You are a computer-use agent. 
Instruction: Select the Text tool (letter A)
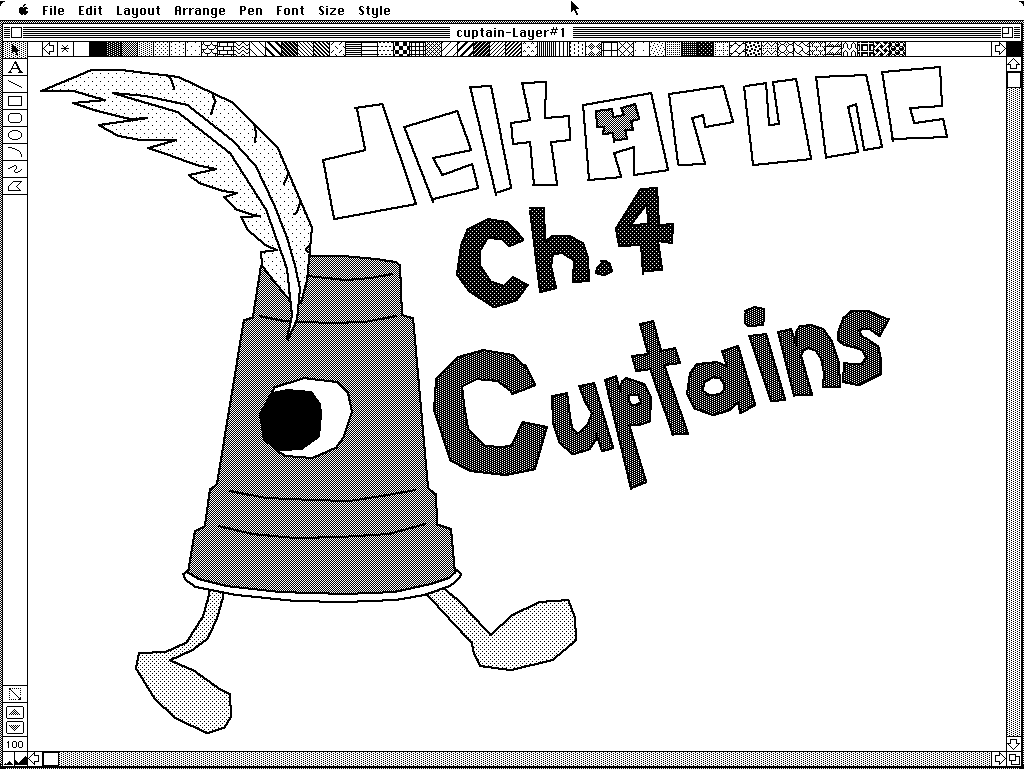(15, 67)
